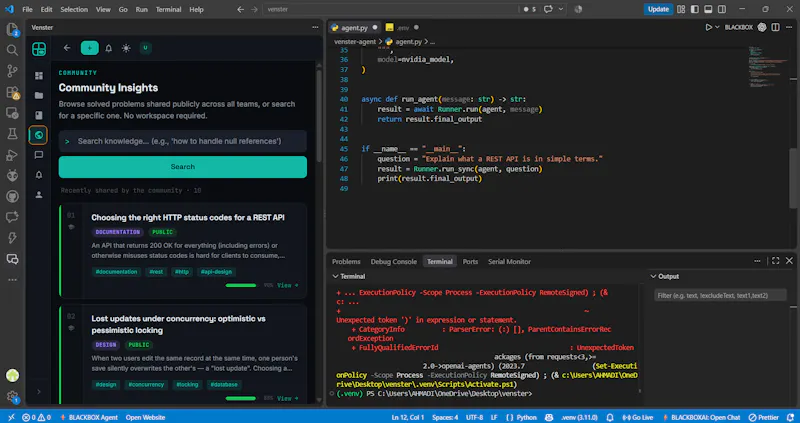This screenshot has height=423, width=800.
Task: Open View link on HTTP status codes card
Action: (x=288, y=285)
